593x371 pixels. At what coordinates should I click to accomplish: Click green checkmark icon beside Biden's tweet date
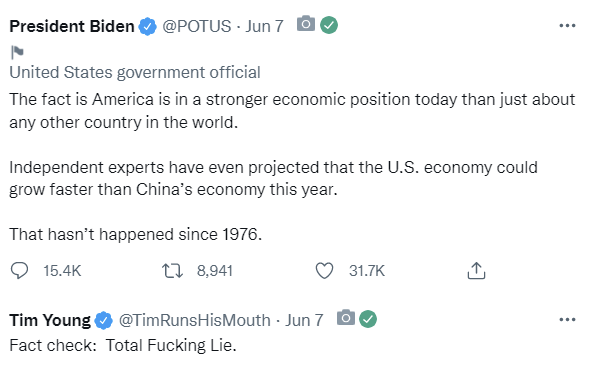pos(329,25)
